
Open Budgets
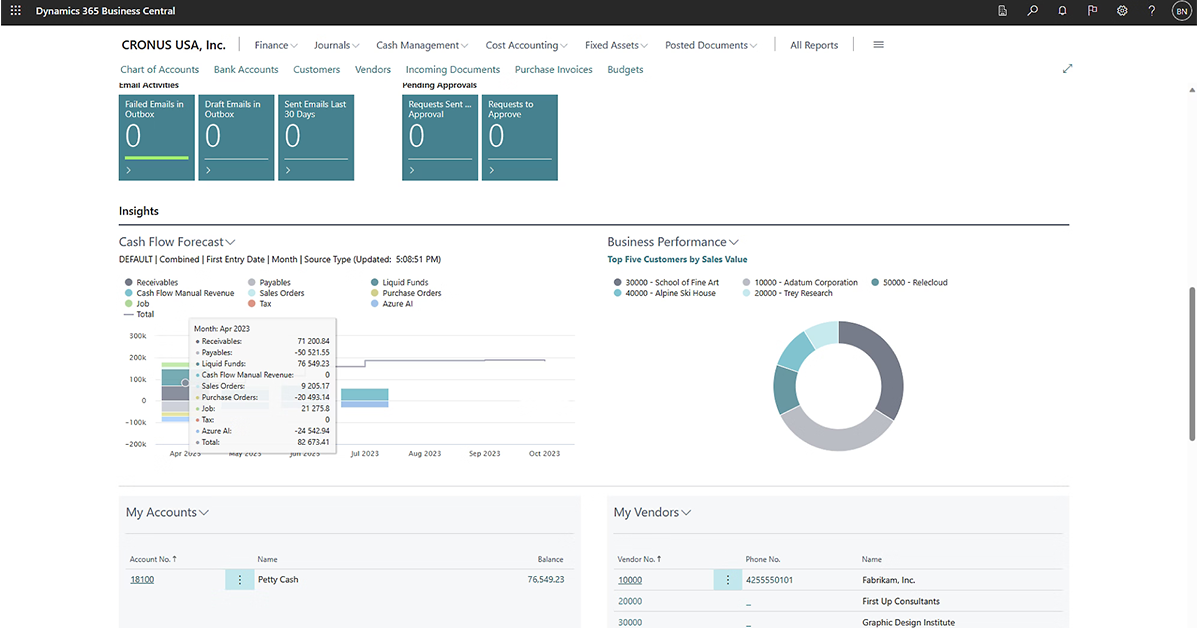625,70
